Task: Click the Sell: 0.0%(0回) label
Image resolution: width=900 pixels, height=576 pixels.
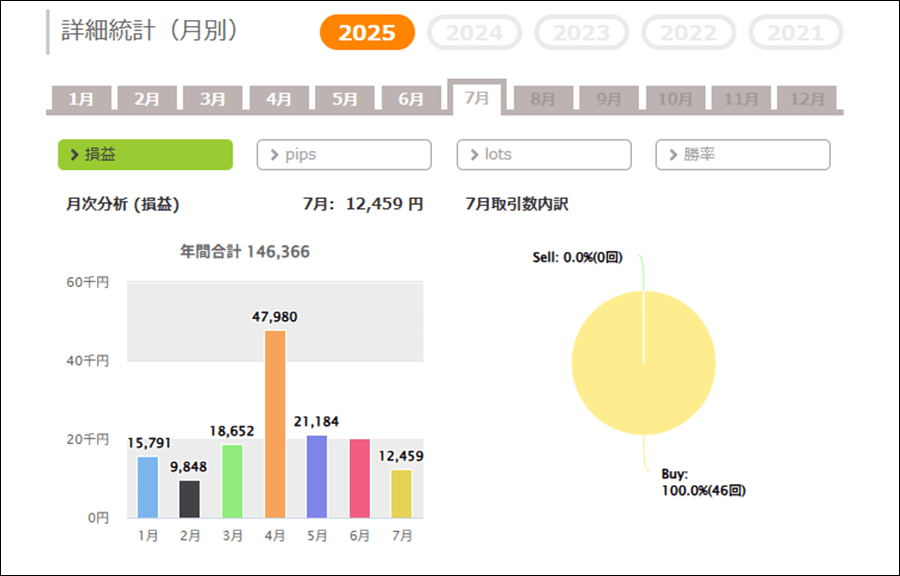Action: click(x=577, y=258)
